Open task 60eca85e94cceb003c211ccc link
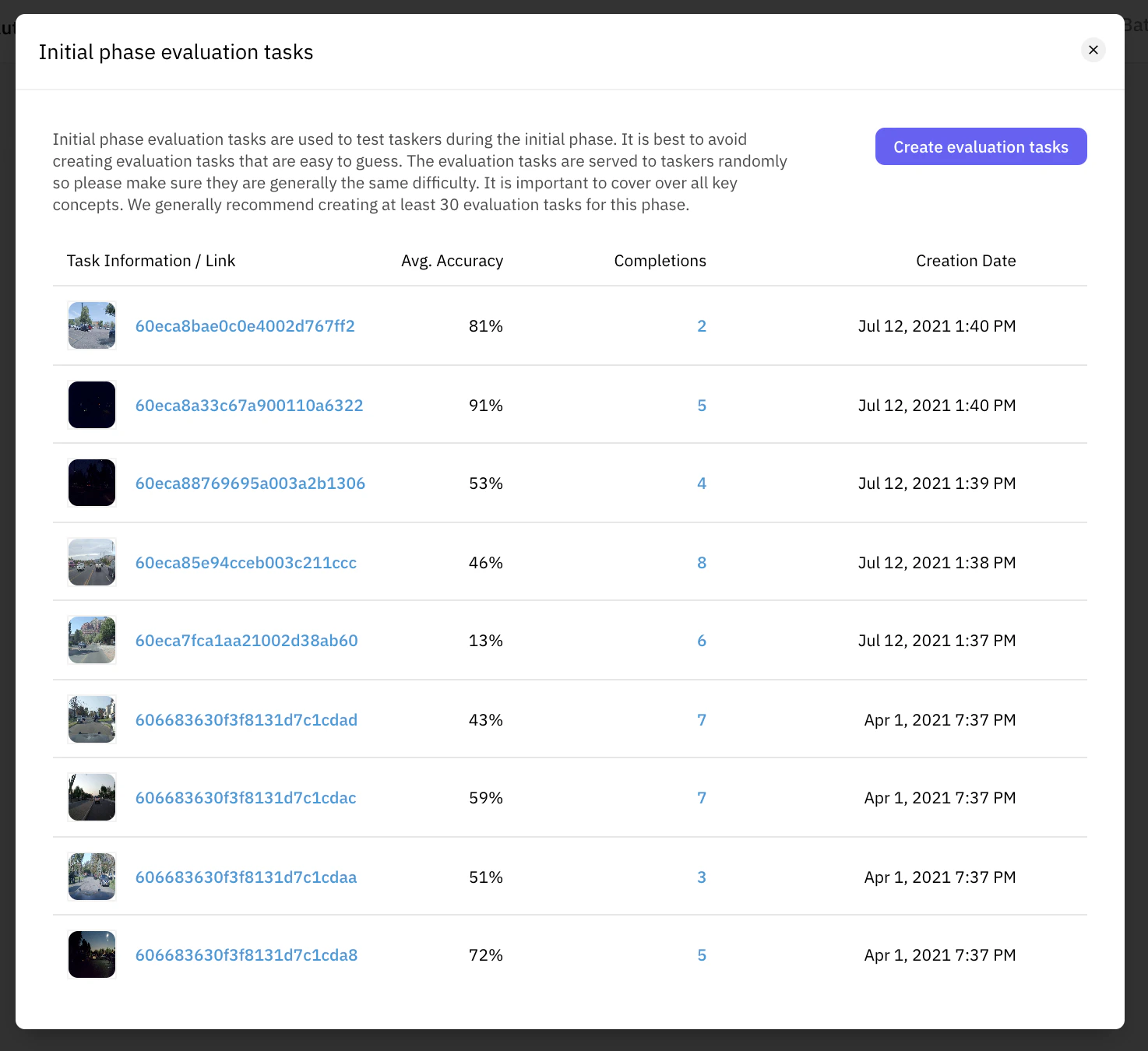Screen dimensions: 1148x1051 pyautogui.click(x=246, y=563)
